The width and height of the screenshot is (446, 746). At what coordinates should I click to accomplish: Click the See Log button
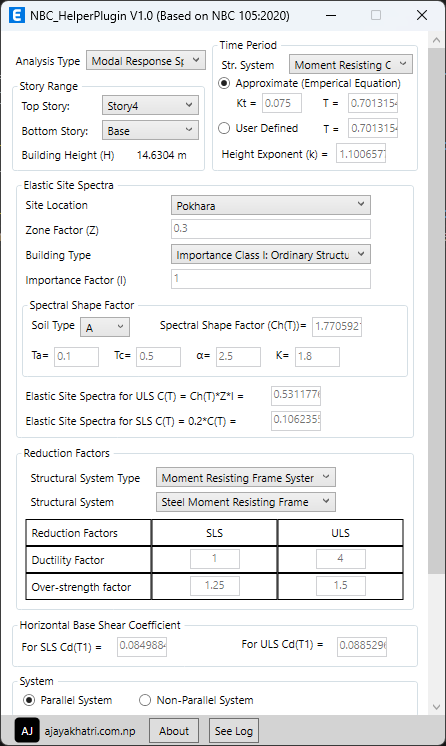pyautogui.click(x=234, y=731)
